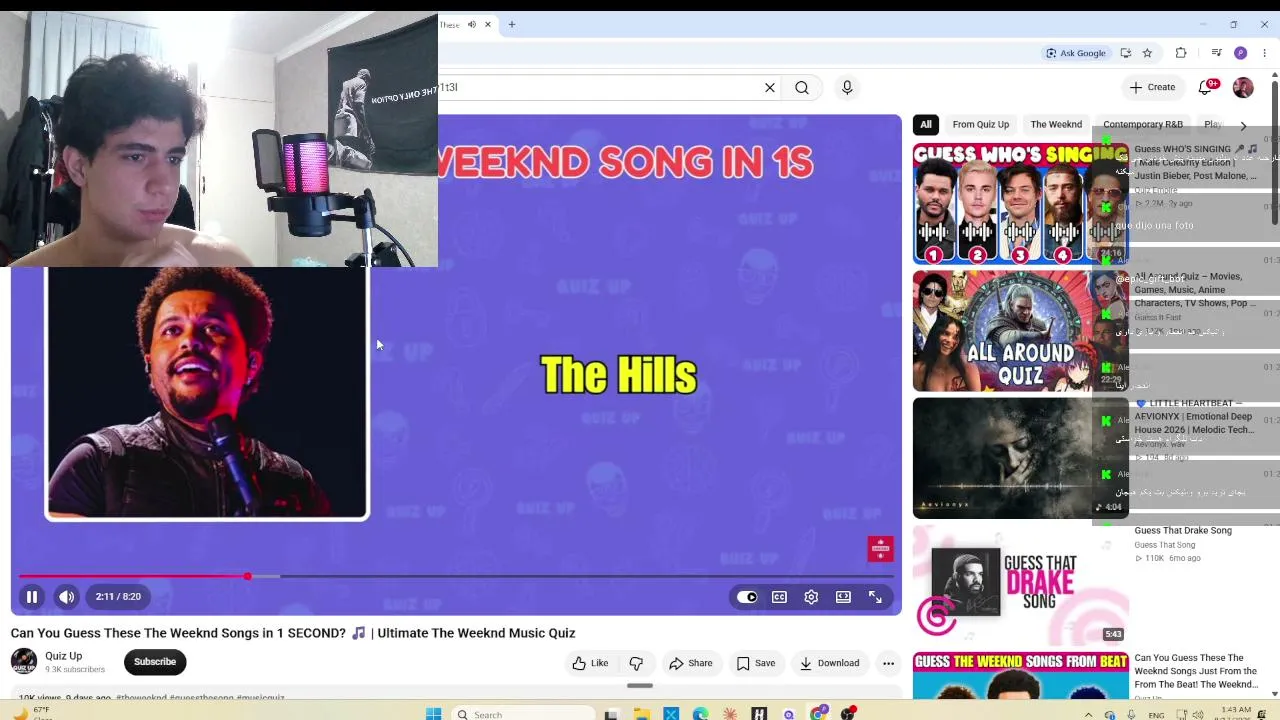Click the stream overlay icon on video
Image resolution: width=1280 pixels, height=720 pixels.
(x=880, y=548)
